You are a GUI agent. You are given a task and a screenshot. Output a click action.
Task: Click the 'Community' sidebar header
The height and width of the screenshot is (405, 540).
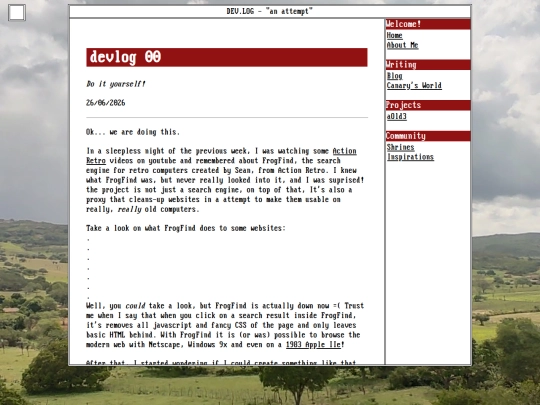428,136
